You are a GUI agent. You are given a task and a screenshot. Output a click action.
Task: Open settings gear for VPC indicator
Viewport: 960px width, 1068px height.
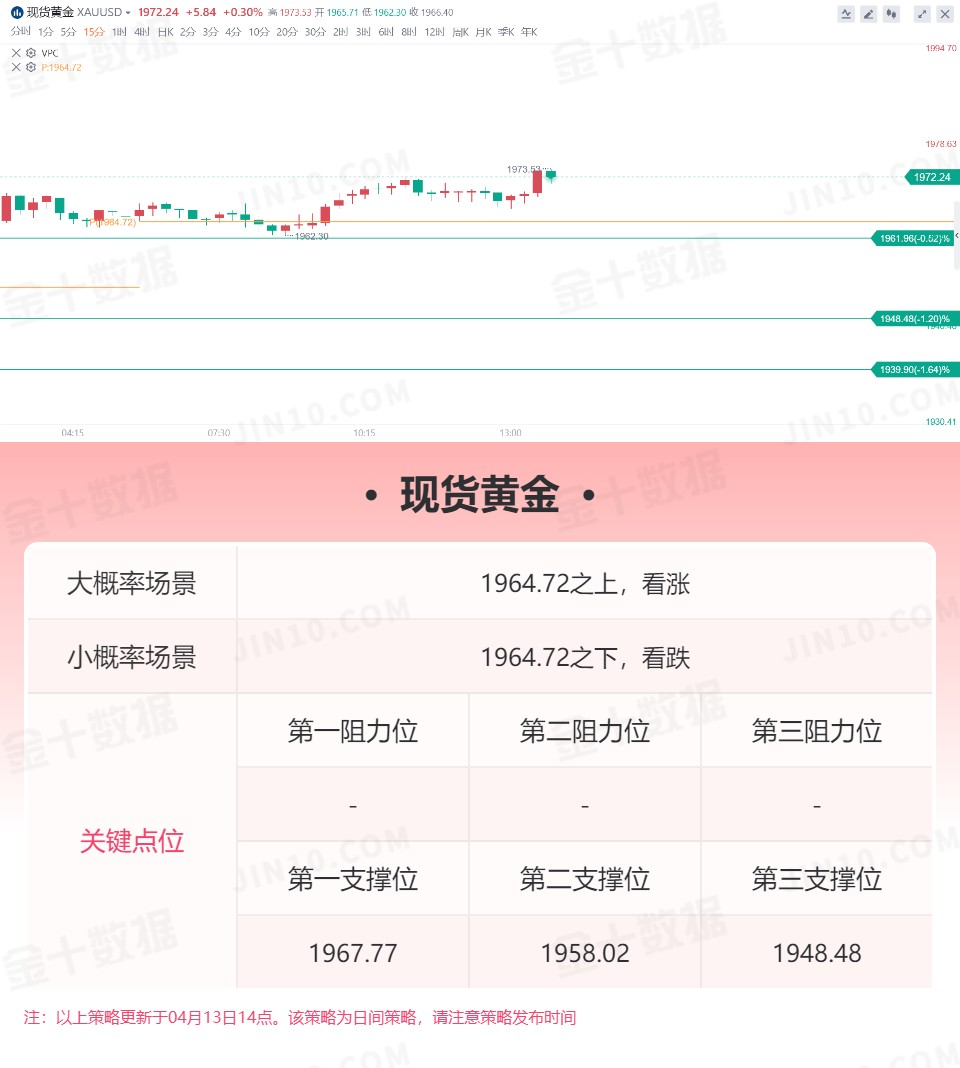(x=31, y=53)
